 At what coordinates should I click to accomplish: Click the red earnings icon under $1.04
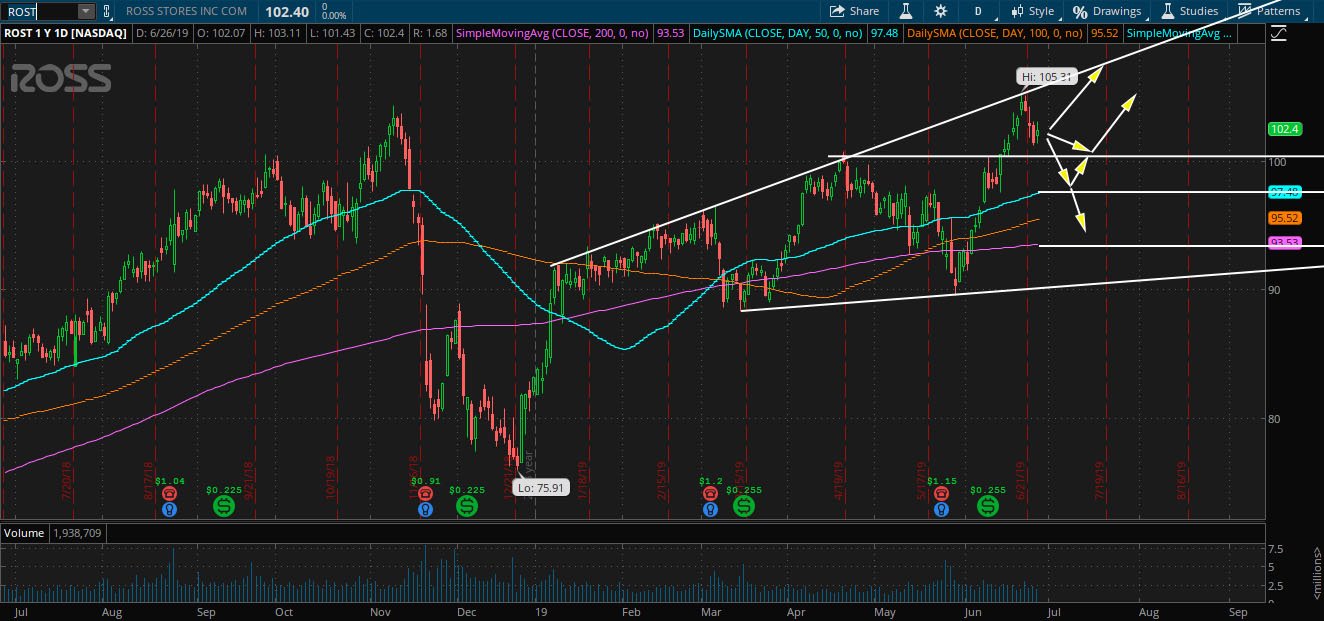[x=168, y=493]
